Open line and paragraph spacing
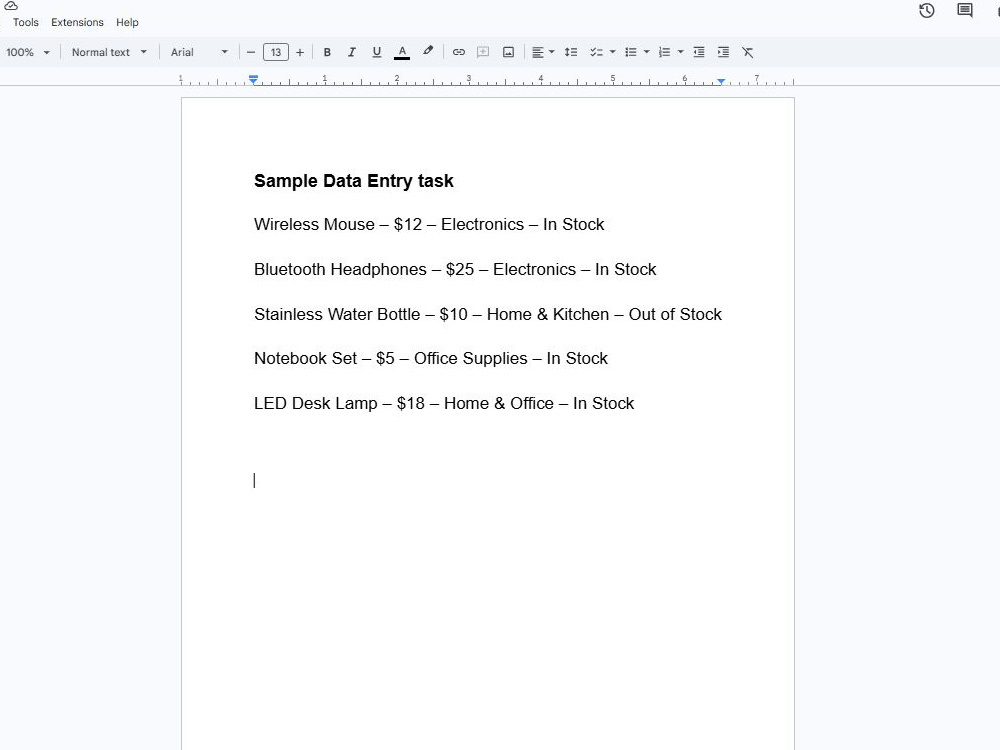This screenshot has width=1000, height=750. pyautogui.click(x=571, y=52)
